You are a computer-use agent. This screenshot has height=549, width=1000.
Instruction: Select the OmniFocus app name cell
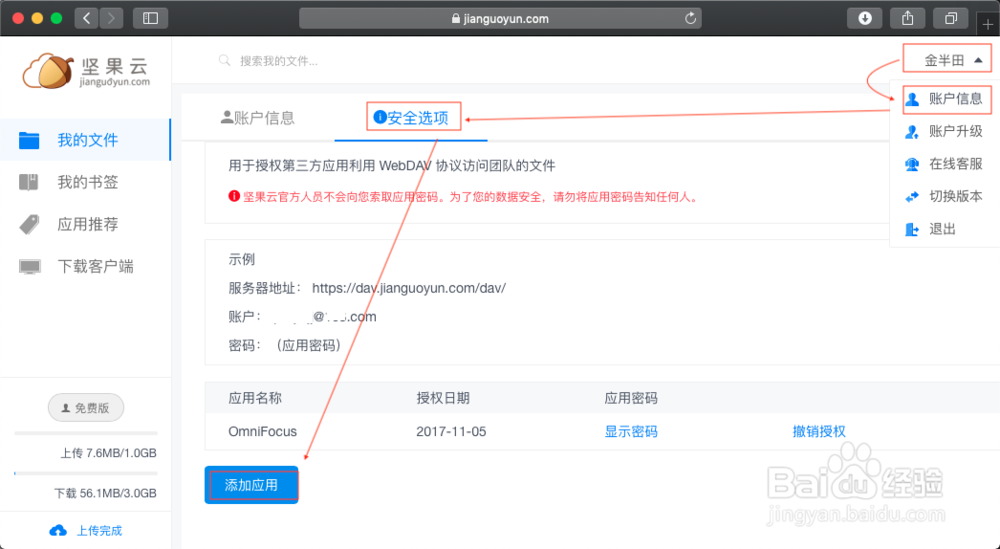coord(263,432)
